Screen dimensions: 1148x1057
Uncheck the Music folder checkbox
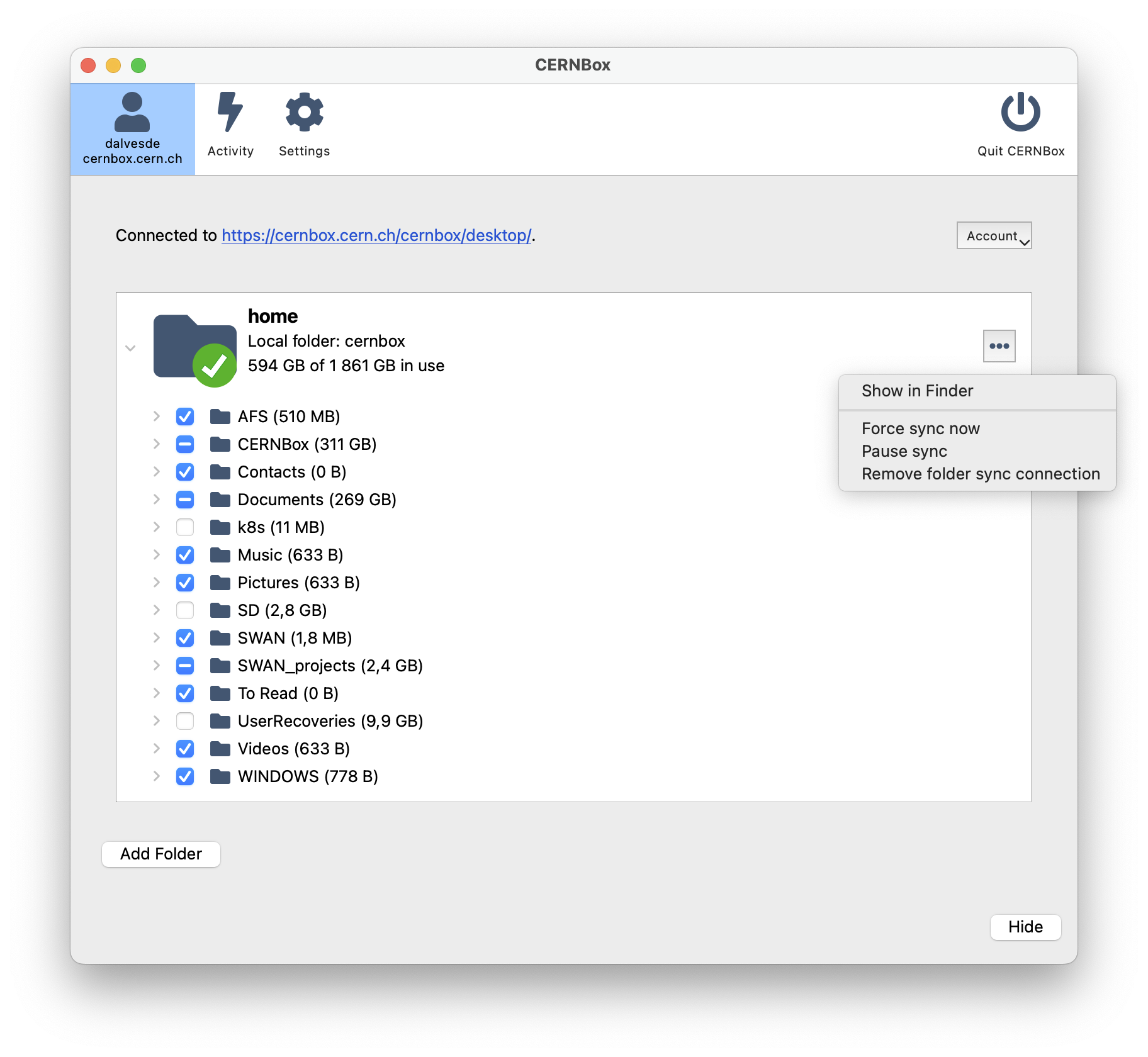pos(185,555)
